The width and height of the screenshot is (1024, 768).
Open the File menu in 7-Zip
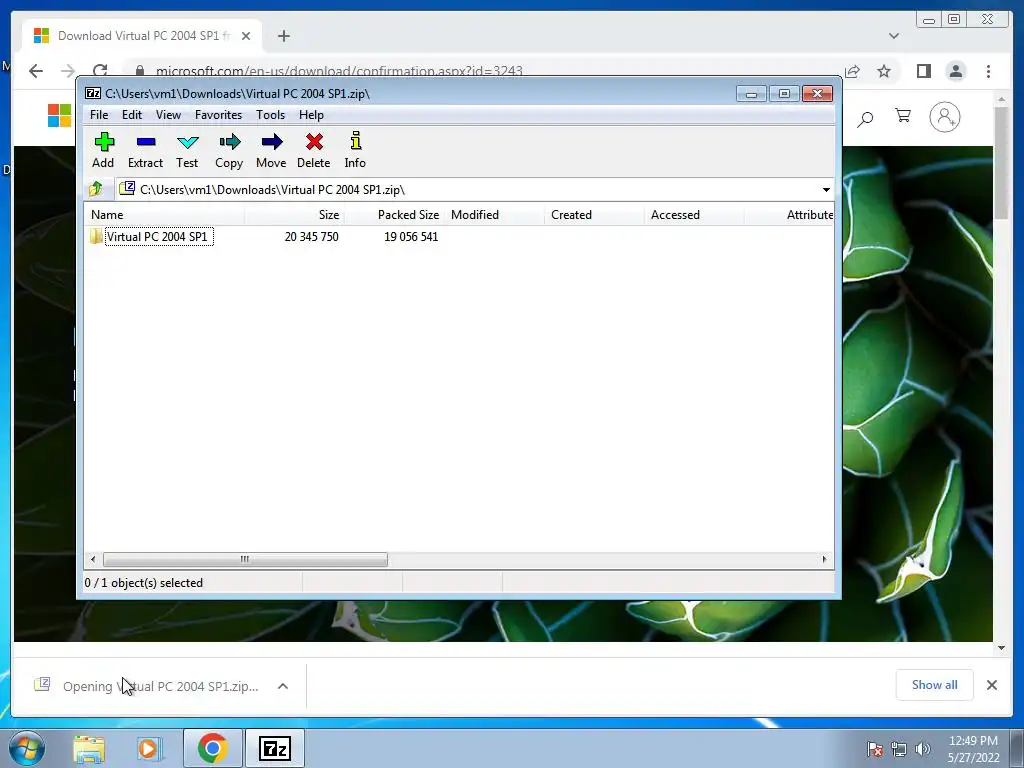pos(99,115)
